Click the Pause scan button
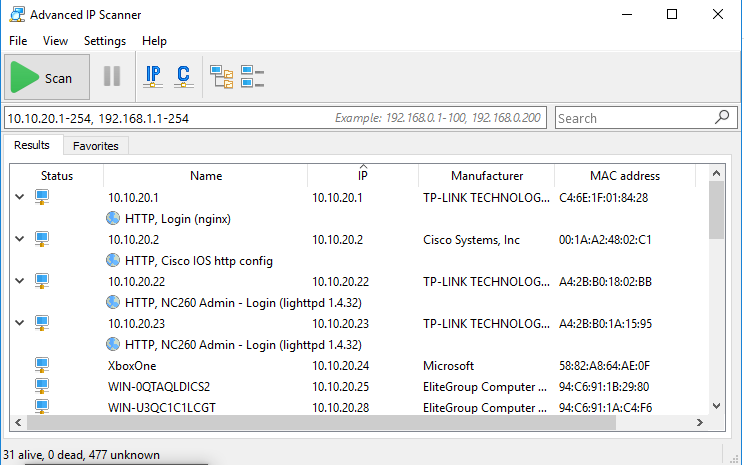The image size is (744, 465). (112, 76)
